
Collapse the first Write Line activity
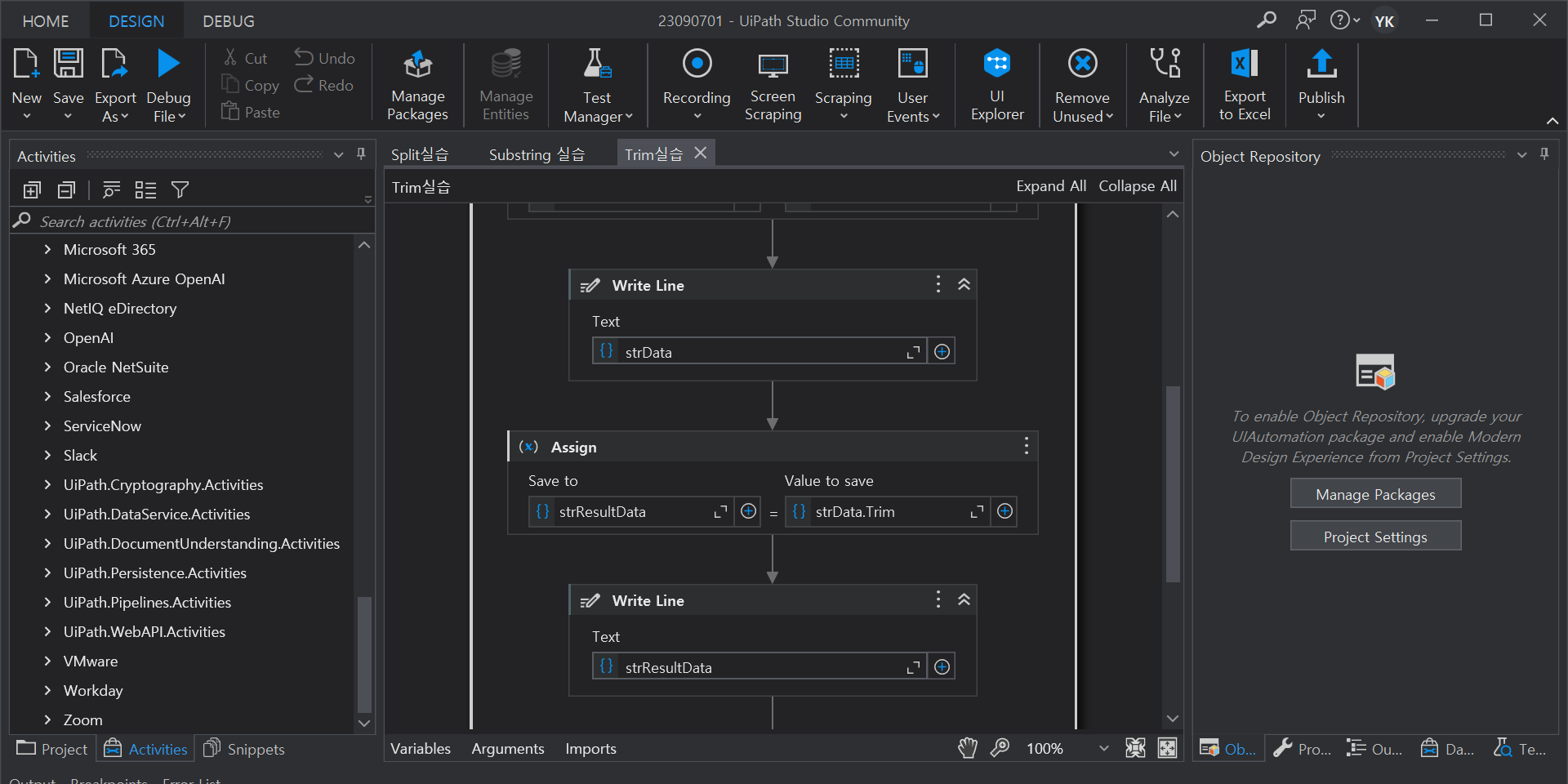tap(964, 284)
